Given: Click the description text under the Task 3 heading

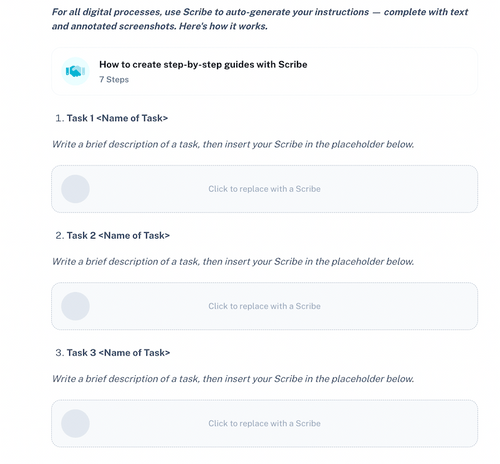Looking at the screenshot, I should point(233,379).
